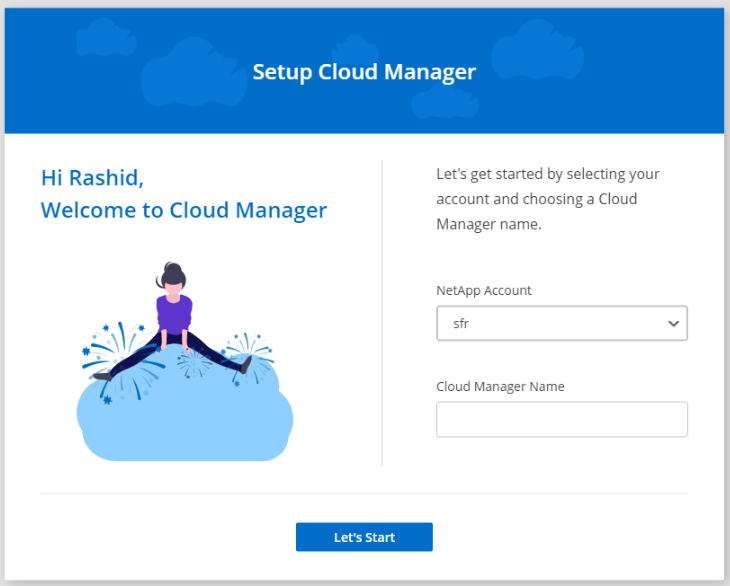The image size is (730, 586).
Task: Click the 'Cloud Manager Name' field label
Action: (x=500, y=386)
